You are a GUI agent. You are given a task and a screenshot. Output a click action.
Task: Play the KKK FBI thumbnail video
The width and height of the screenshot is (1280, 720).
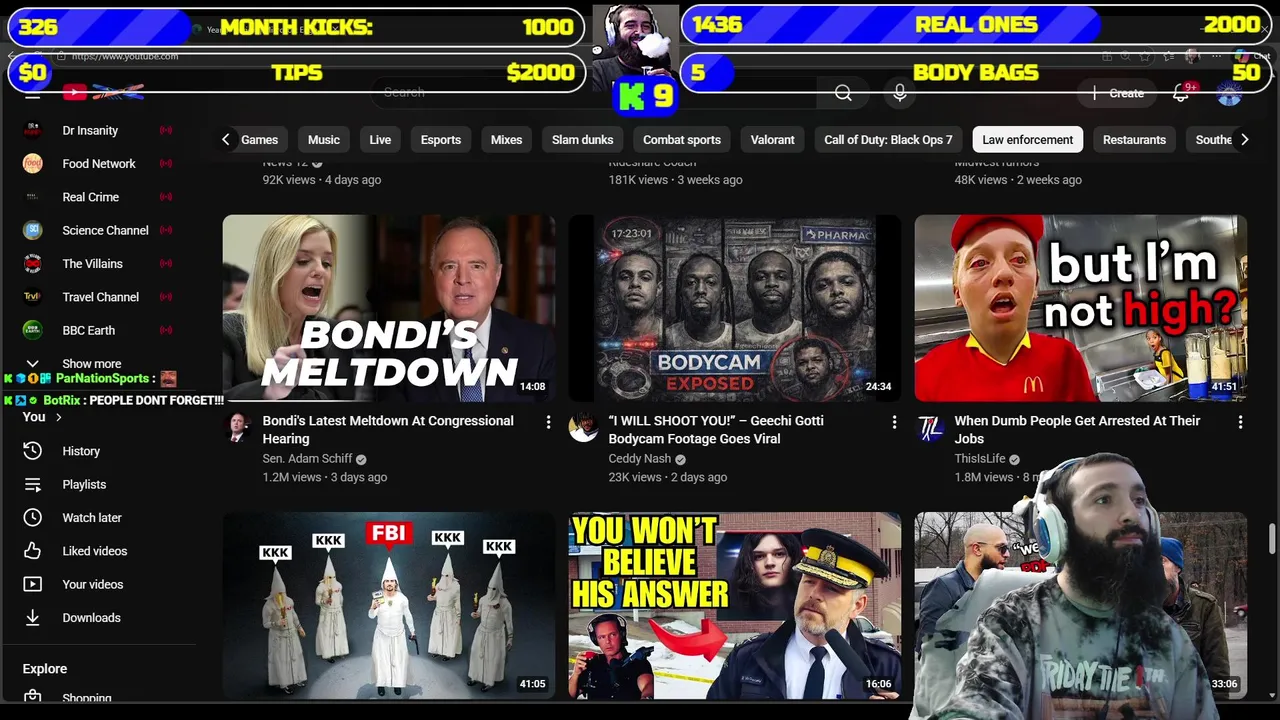pos(389,606)
